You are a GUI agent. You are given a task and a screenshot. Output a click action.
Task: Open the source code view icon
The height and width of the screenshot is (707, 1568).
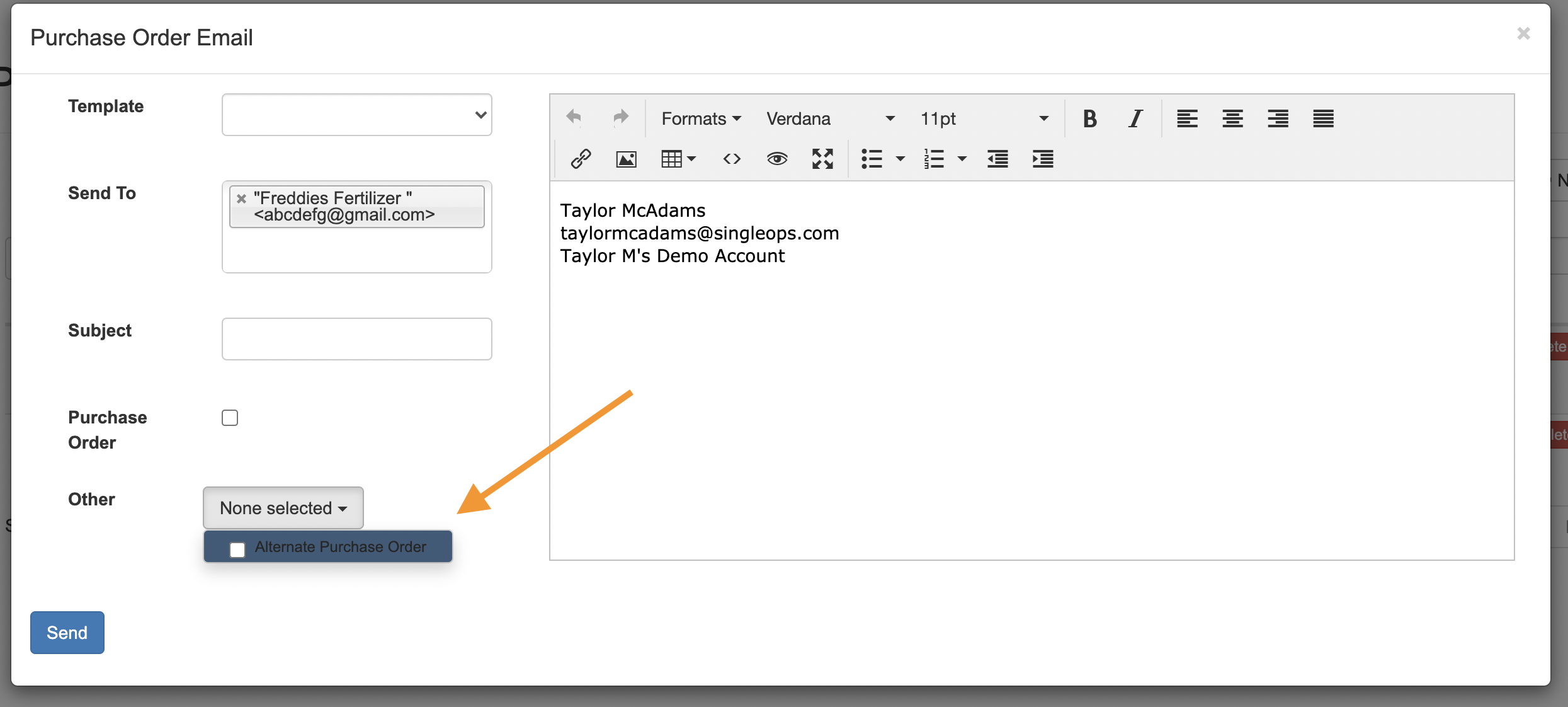[732, 159]
